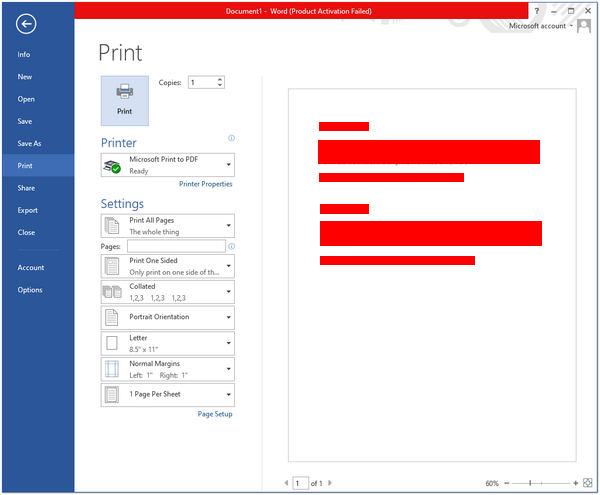Expand the Print All Pages dropdown

(x=168, y=225)
